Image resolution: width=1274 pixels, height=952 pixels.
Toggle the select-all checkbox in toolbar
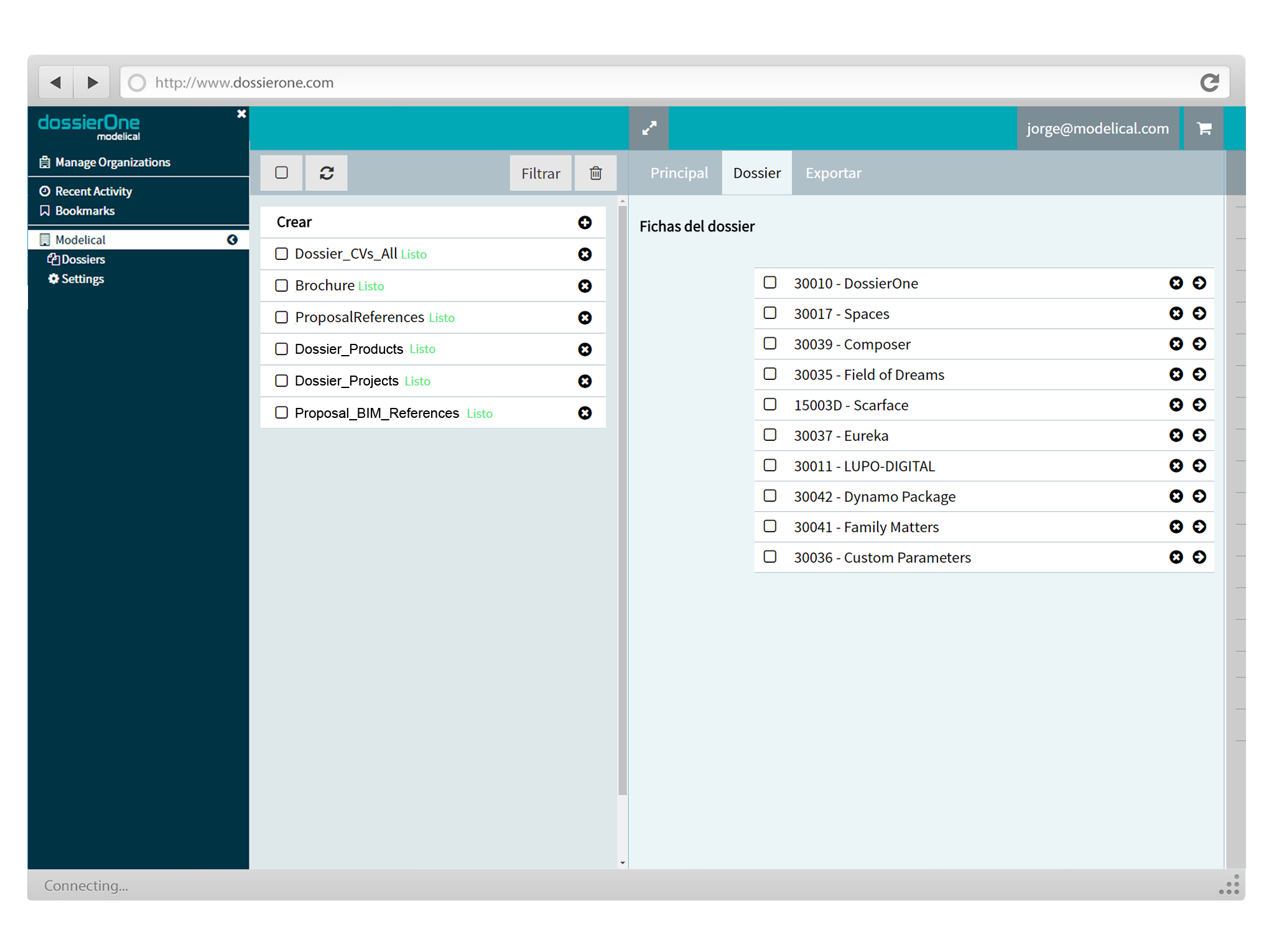tap(282, 173)
